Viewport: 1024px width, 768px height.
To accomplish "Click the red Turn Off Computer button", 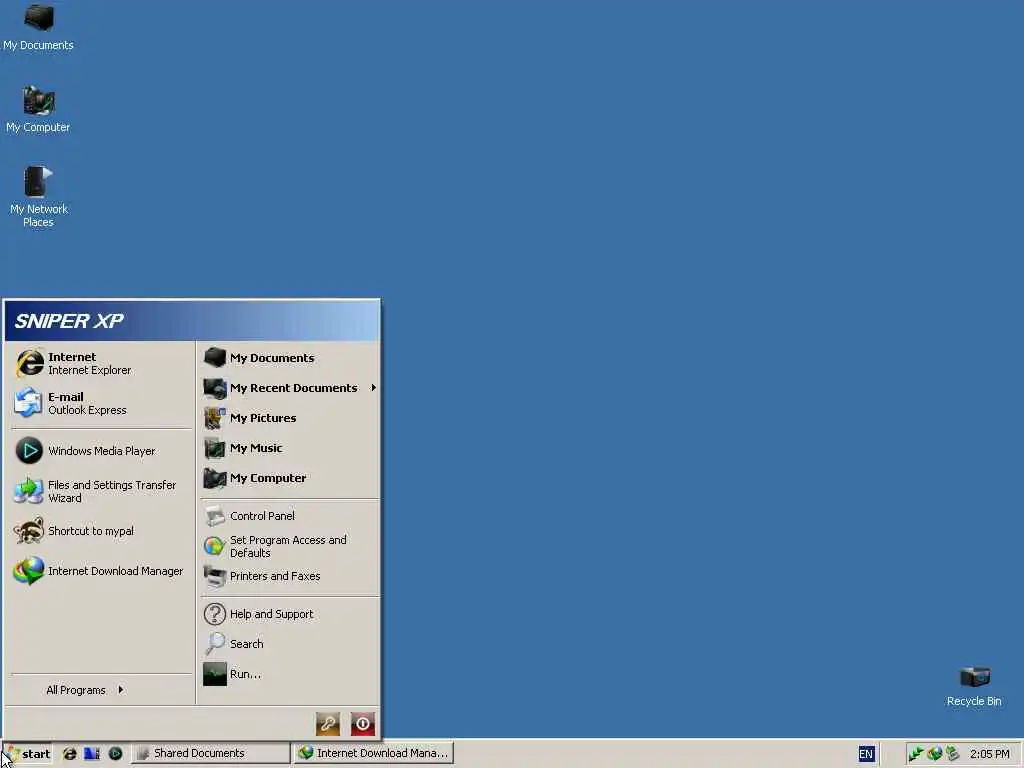I will click(363, 724).
